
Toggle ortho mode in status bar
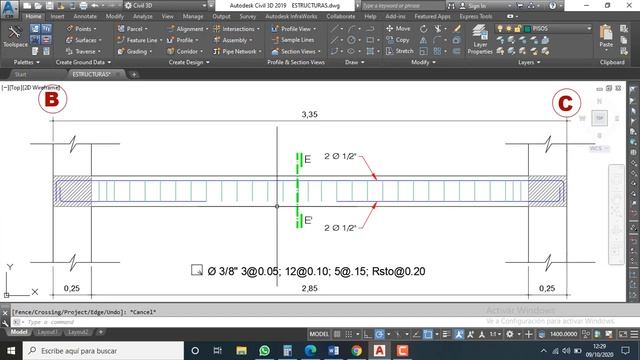tap(367, 334)
